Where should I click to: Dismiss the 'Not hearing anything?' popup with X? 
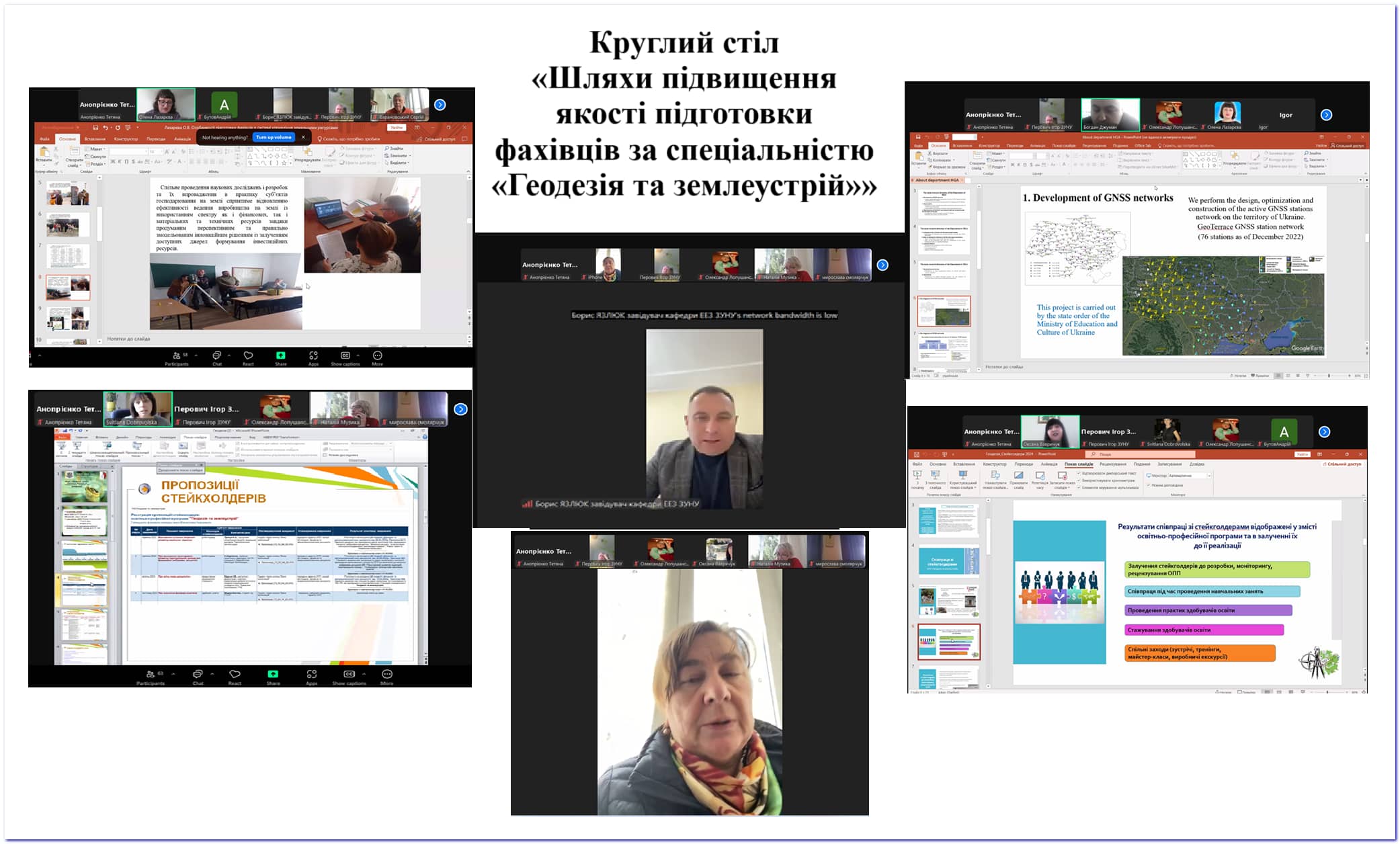(303, 137)
